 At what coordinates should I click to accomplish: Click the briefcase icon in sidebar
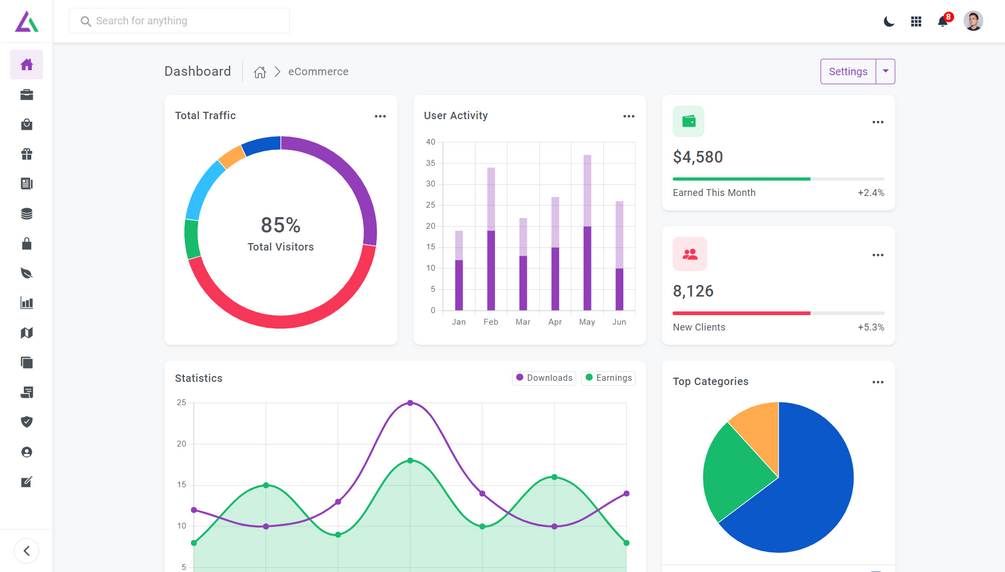26,95
